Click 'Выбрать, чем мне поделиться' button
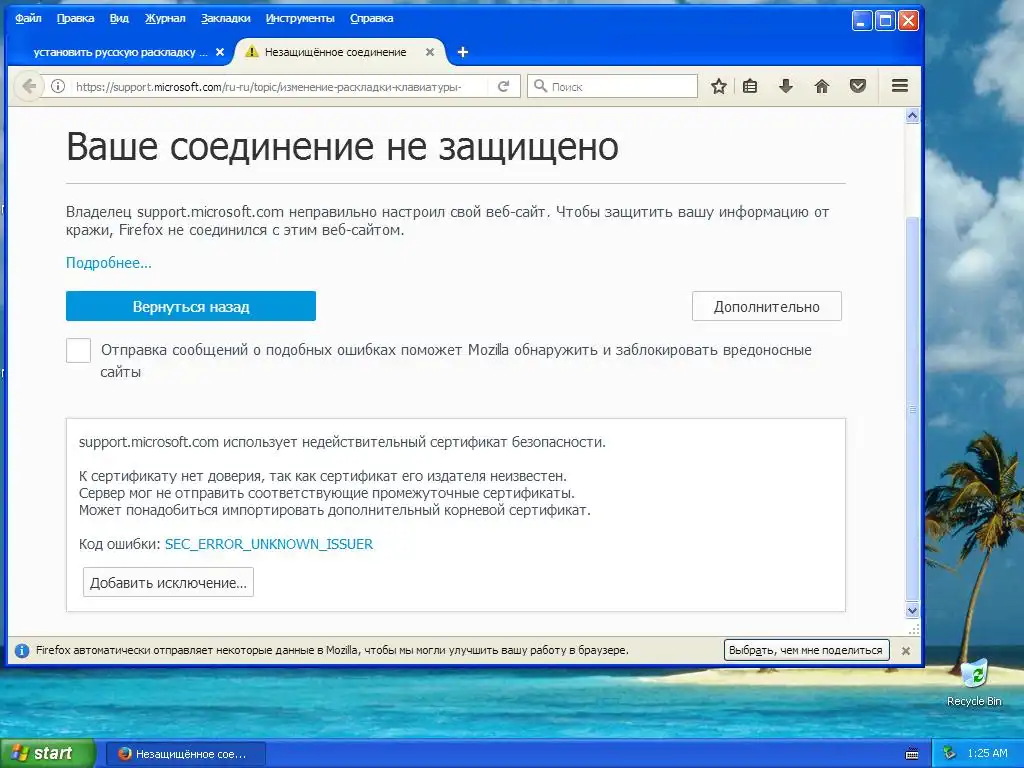The image size is (1024, 768). tap(807, 650)
